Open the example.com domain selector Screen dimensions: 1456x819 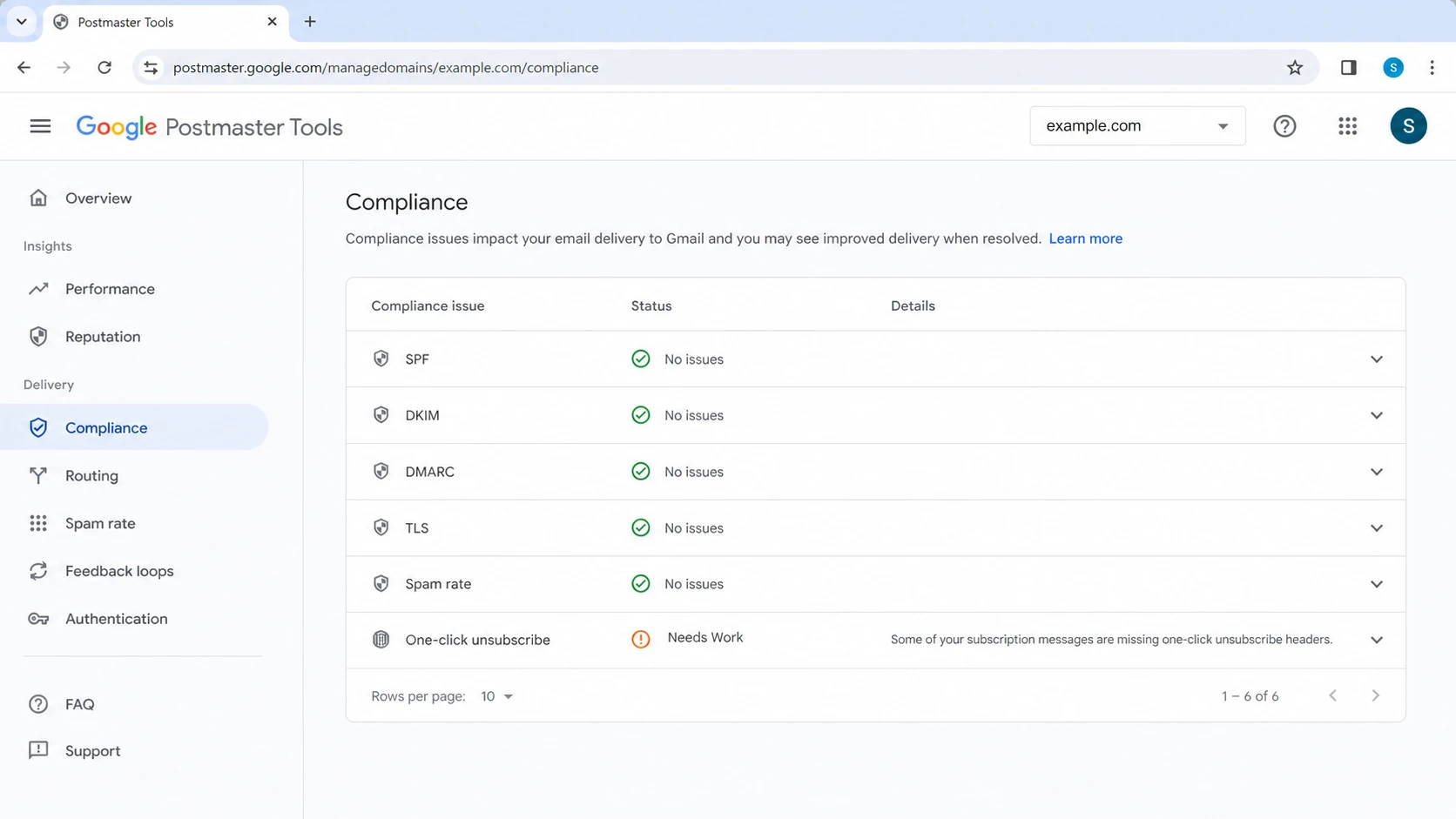(1137, 126)
